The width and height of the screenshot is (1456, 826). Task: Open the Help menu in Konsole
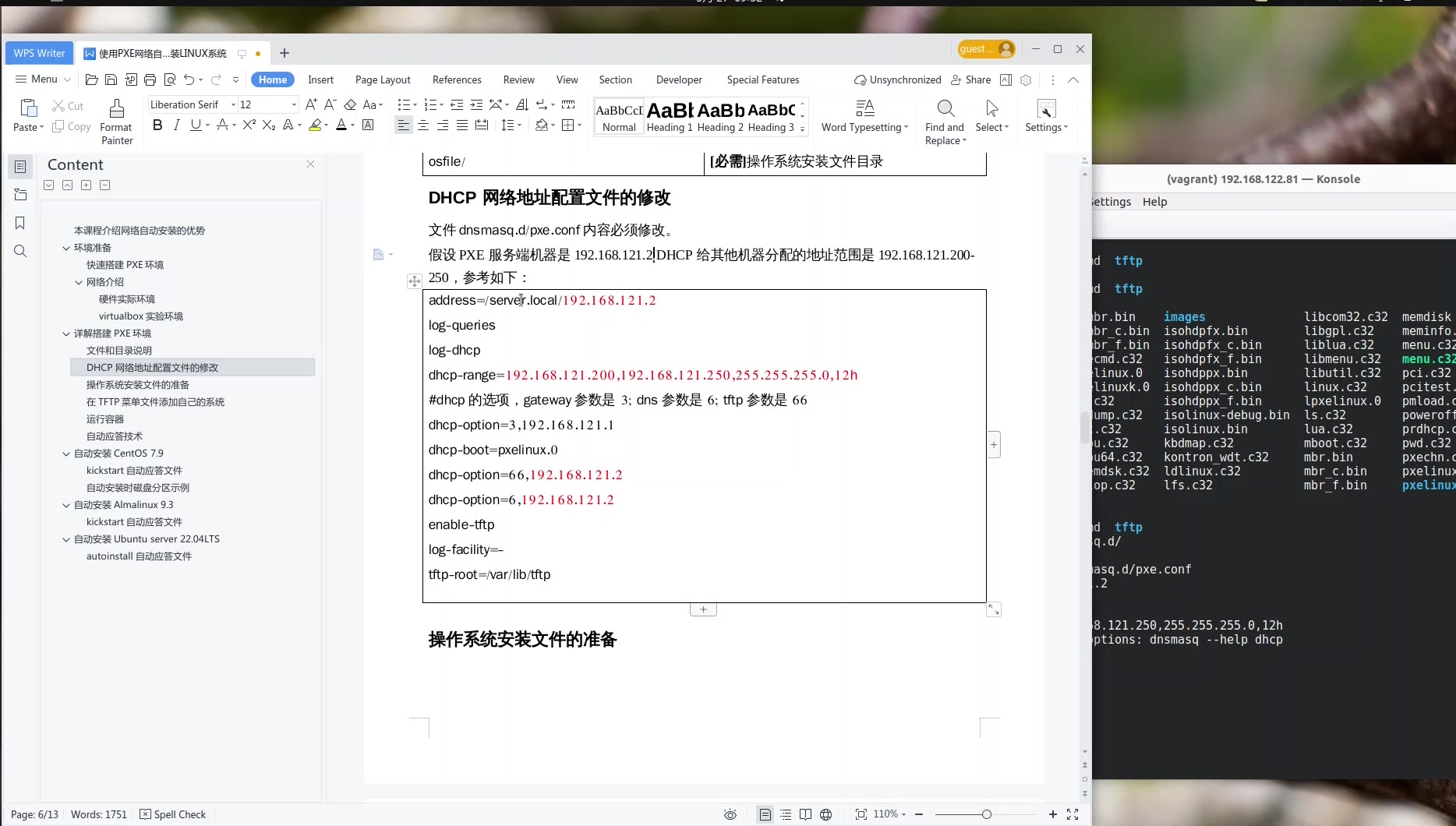(1154, 201)
